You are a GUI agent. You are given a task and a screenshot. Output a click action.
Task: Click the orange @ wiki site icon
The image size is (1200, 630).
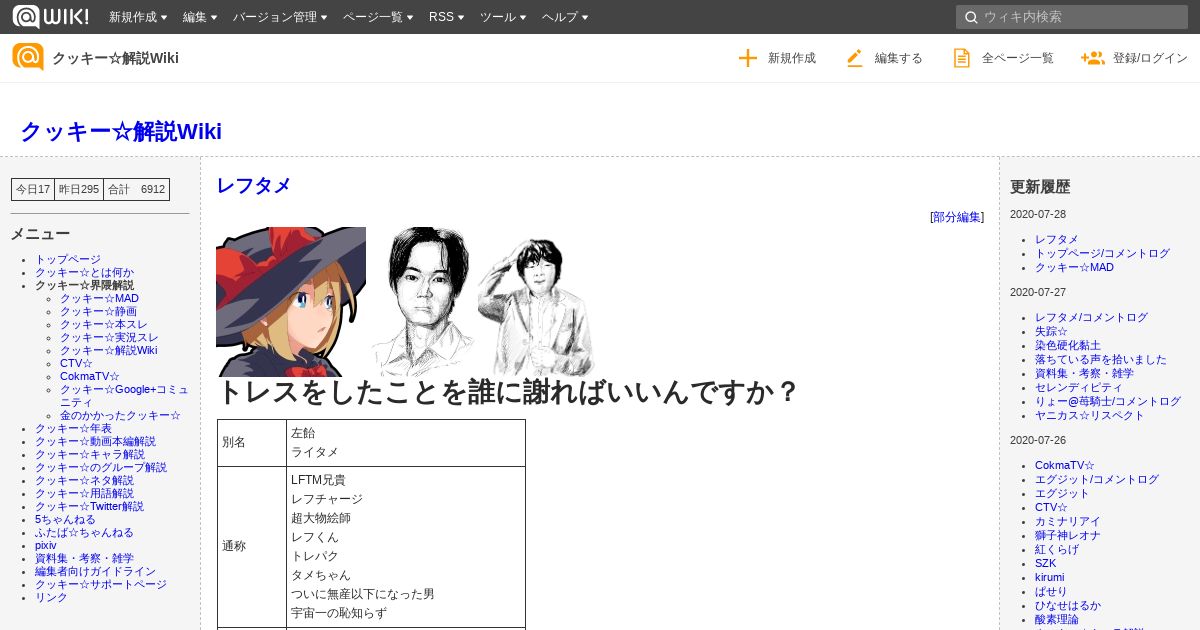click(28, 57)
